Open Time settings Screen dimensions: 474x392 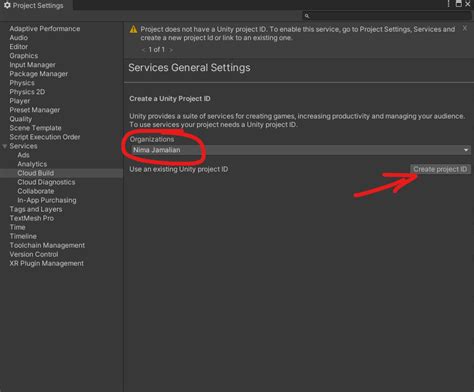pyautogui.click(x=17, y=227)
